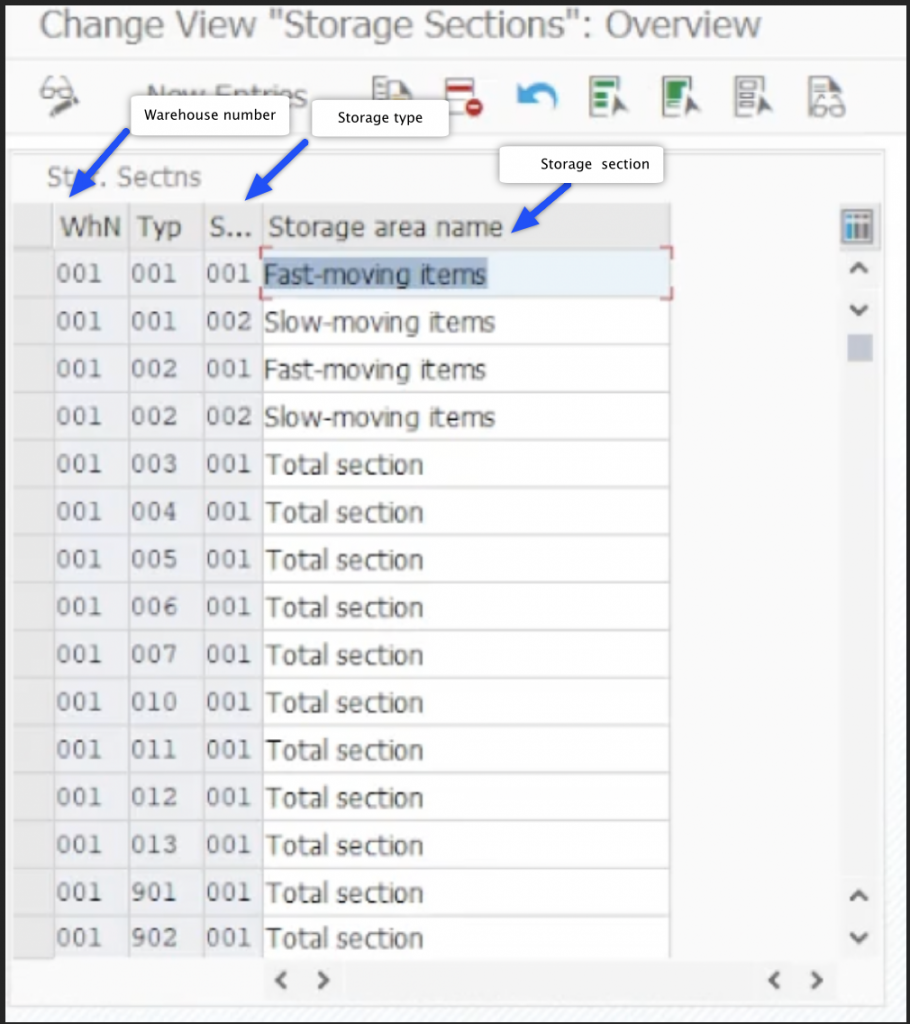The height and width of the screenshot is (1024, 910).
Task: Click the left horizontal scroll-right arrow
Action: 323,980
